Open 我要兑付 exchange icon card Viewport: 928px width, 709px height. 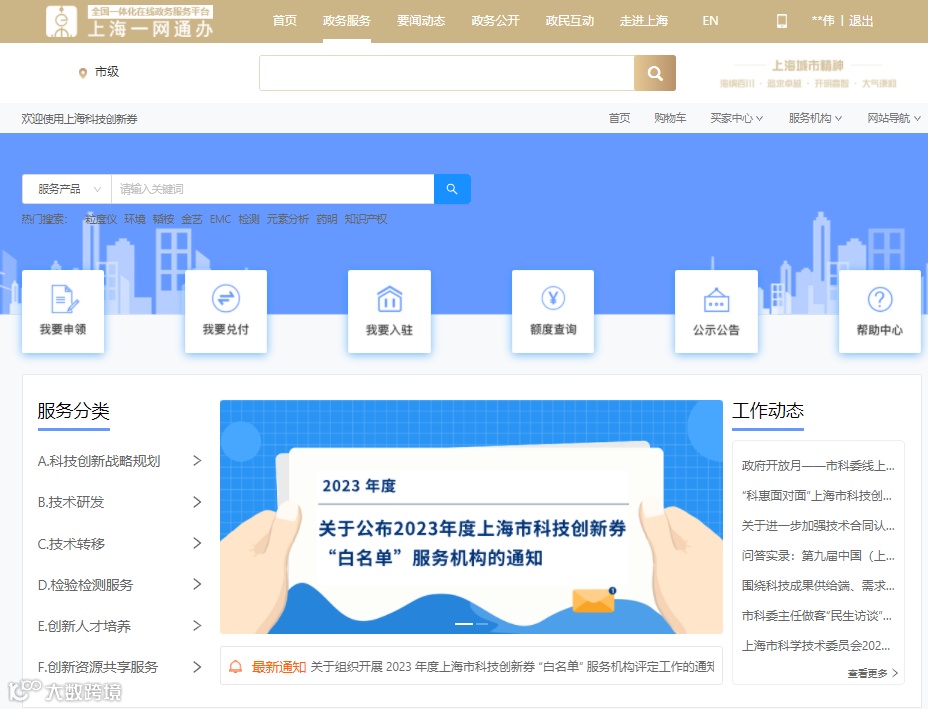coord(226,311)
